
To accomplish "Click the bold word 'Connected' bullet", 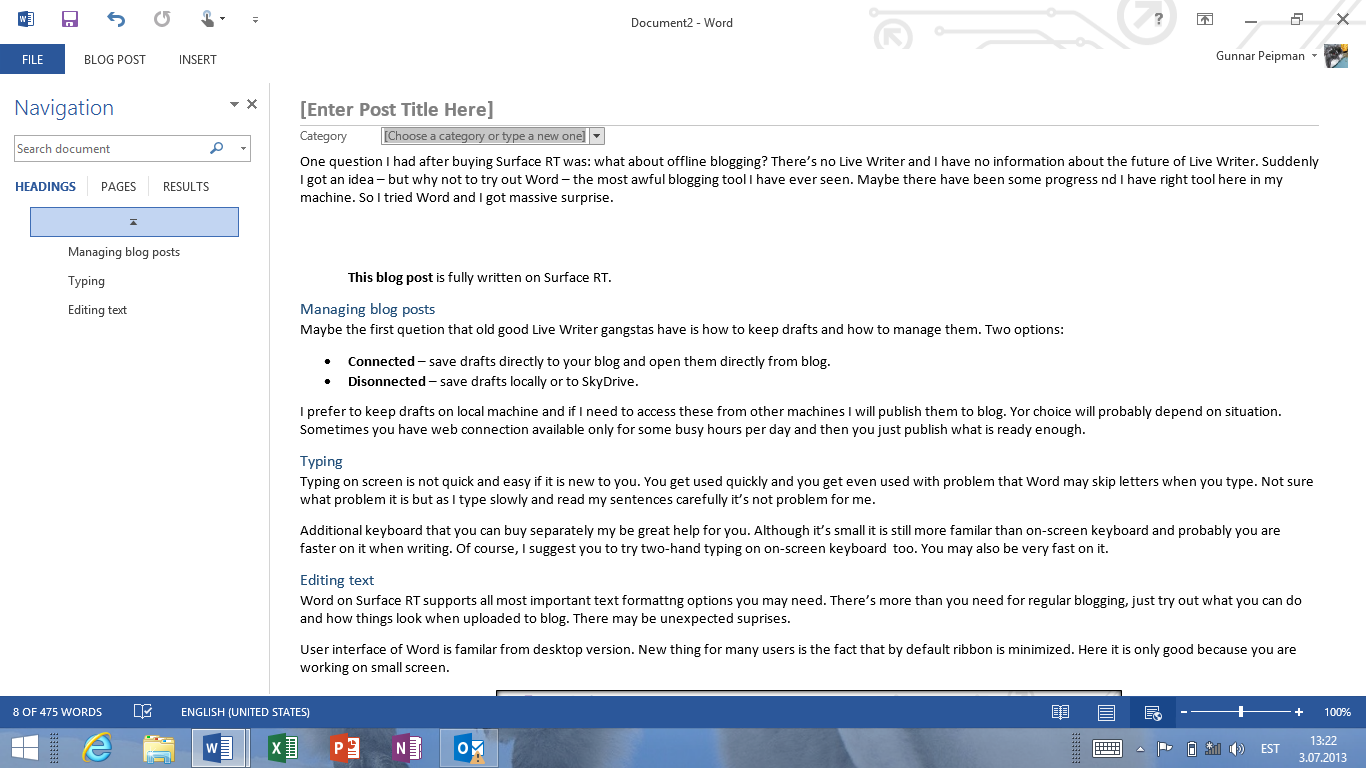I will pos(381,361).
